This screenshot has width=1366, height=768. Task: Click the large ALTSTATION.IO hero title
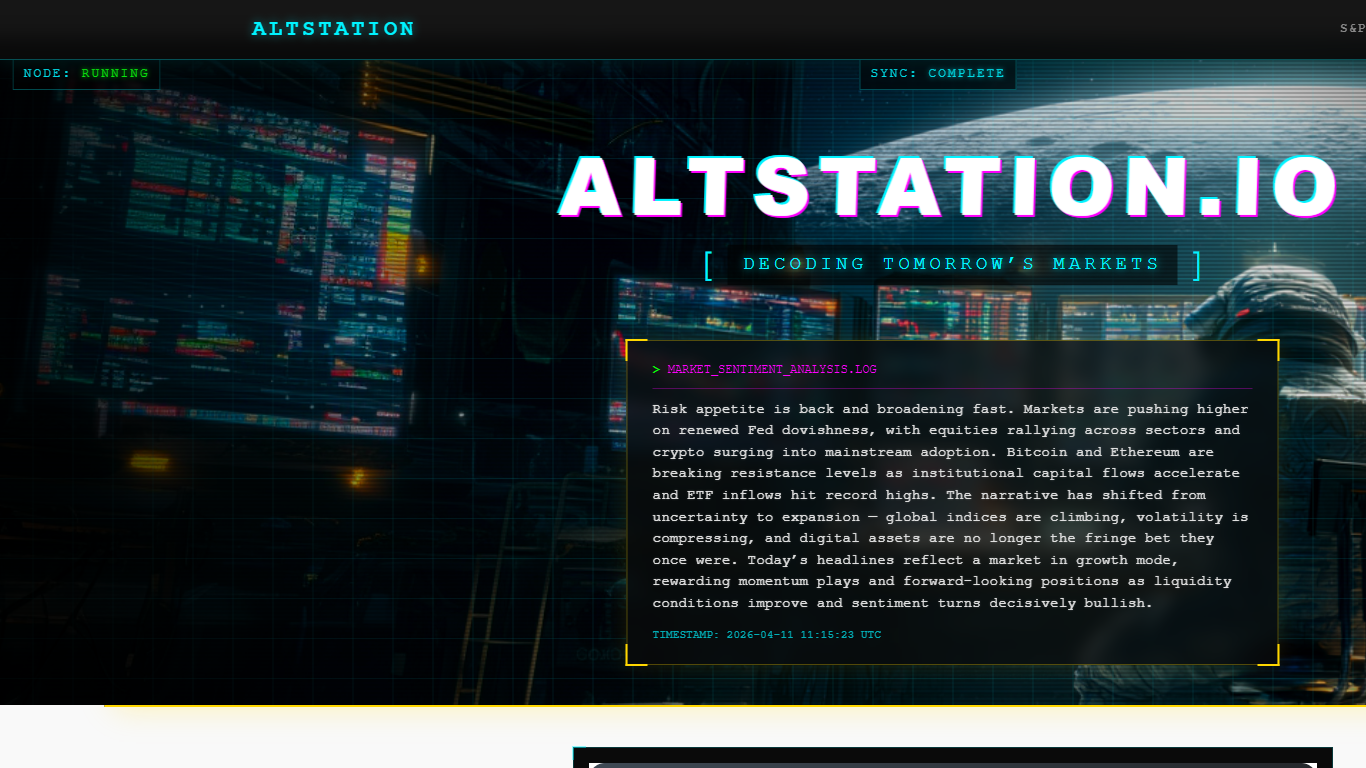tap(949, 186)
